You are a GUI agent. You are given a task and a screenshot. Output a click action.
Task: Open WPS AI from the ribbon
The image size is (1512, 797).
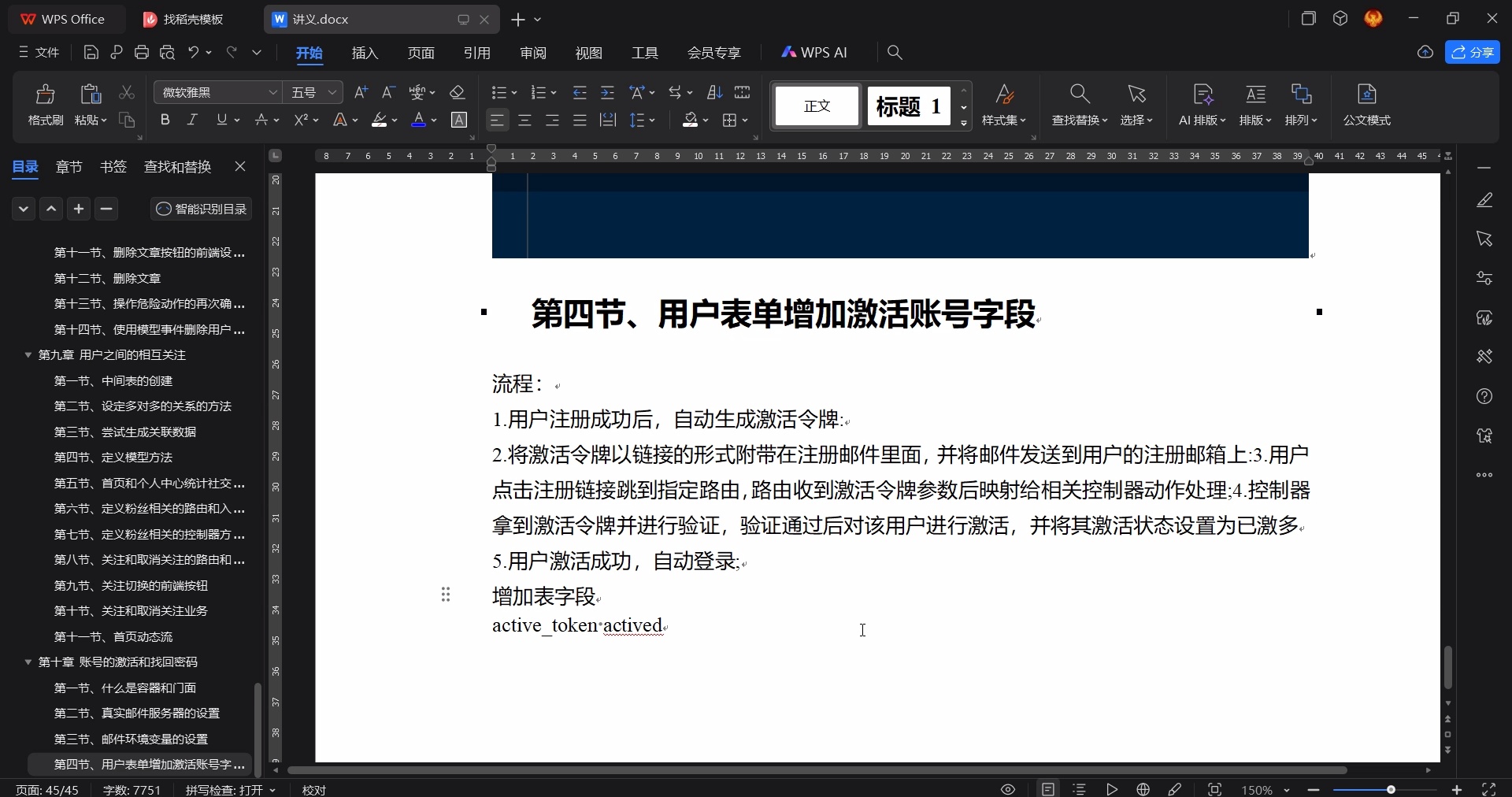coord(815,53)
